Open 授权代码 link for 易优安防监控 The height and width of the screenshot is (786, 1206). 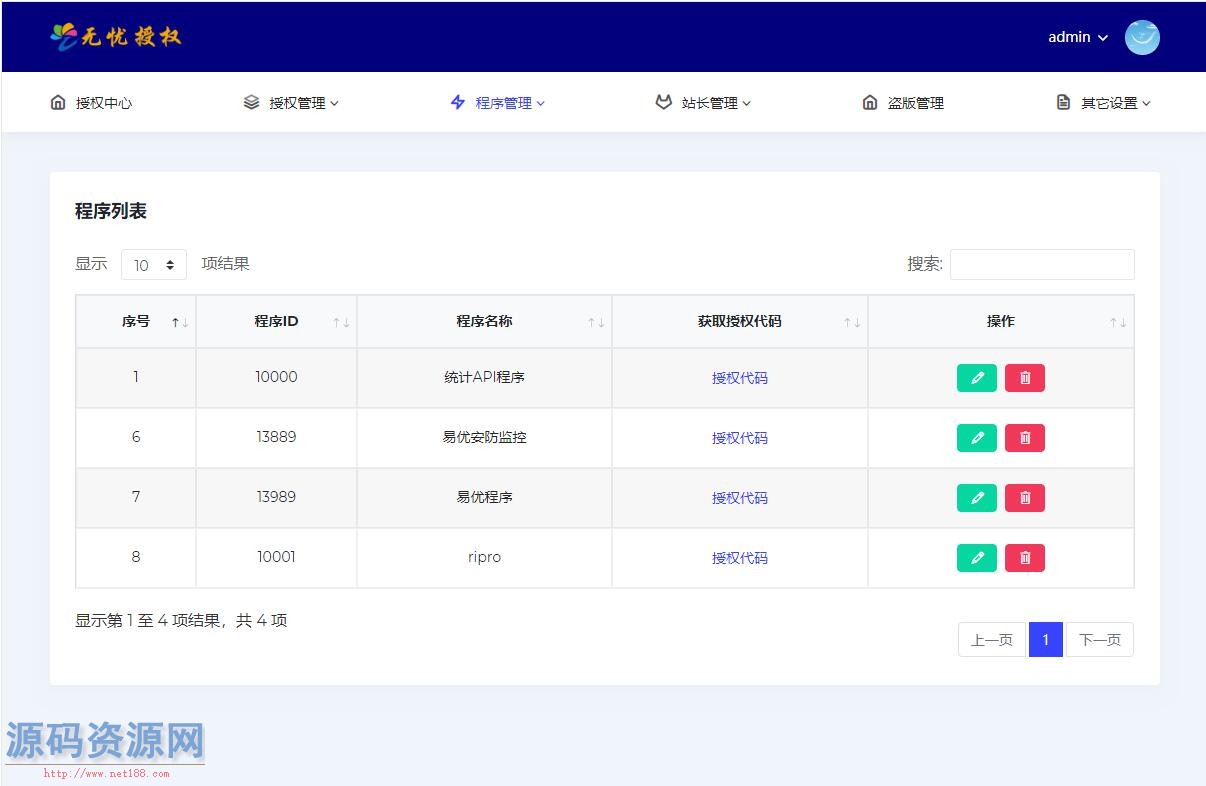[740, 438]
